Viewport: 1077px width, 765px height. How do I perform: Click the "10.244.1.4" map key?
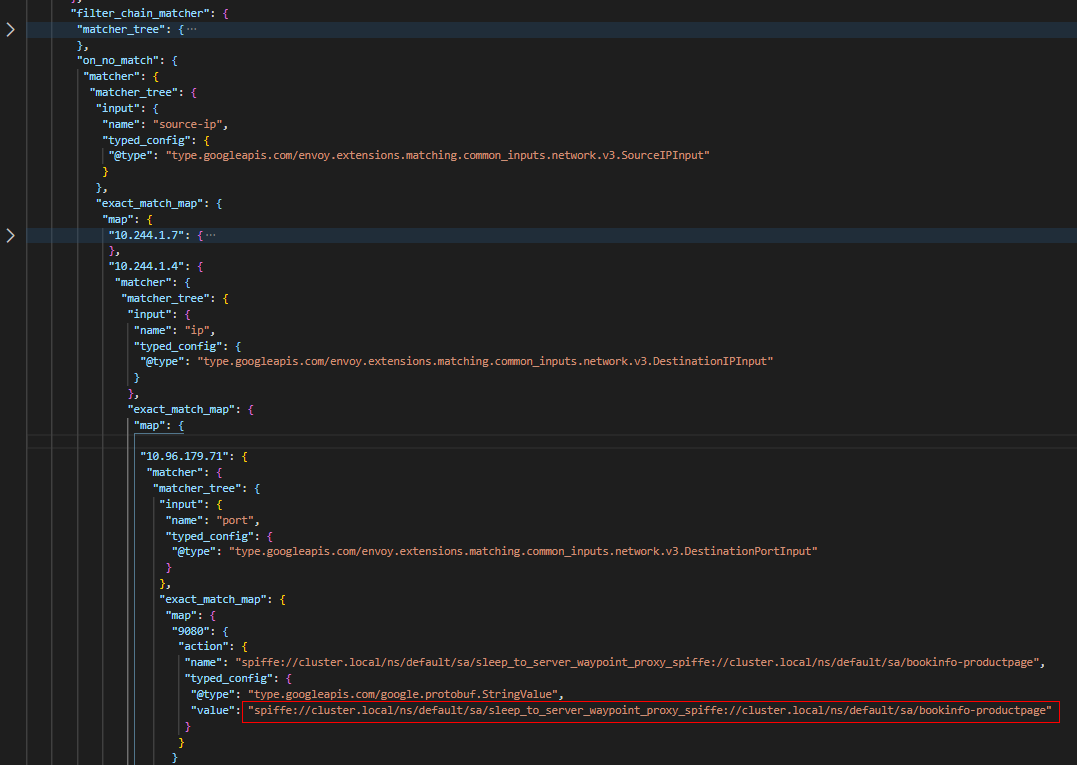click(149, 266)
